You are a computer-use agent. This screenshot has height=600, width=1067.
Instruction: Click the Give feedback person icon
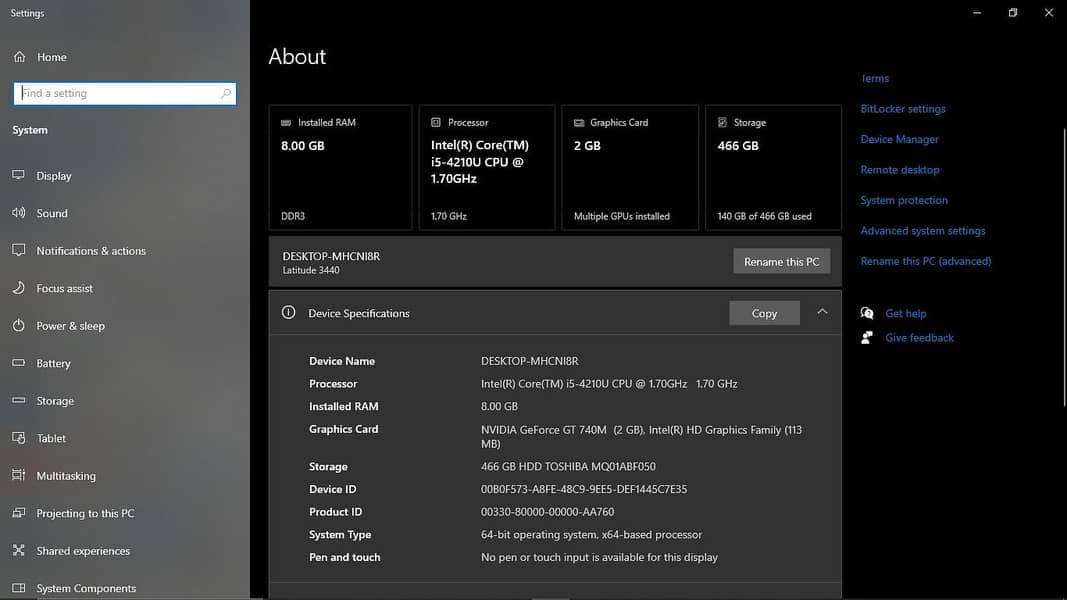tap(867, 337)
